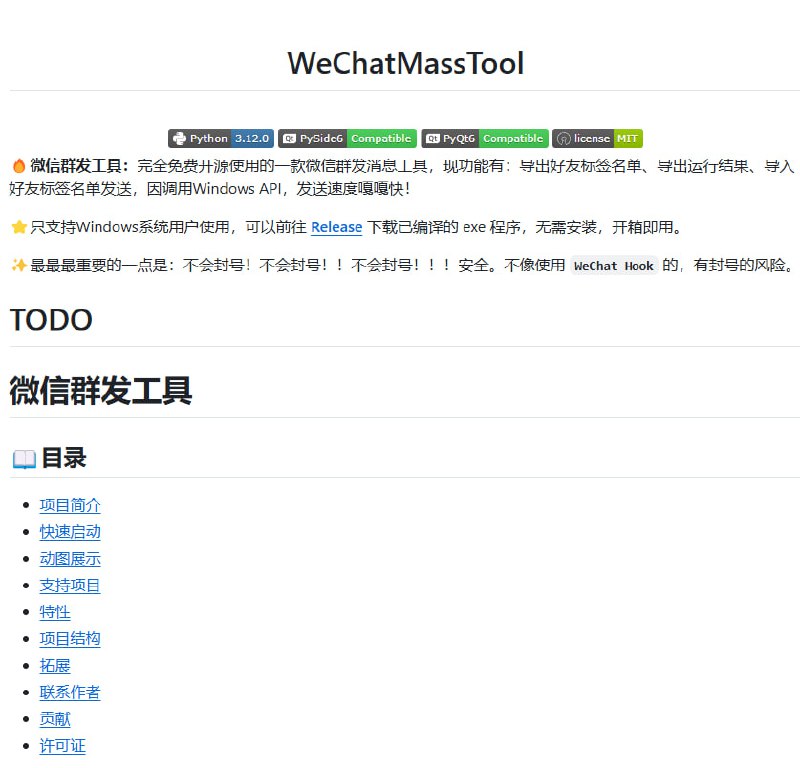Open the 联系作者 section link
This screenshot has height=768, width=800.
pyautogui.click(x=69, y=691)
